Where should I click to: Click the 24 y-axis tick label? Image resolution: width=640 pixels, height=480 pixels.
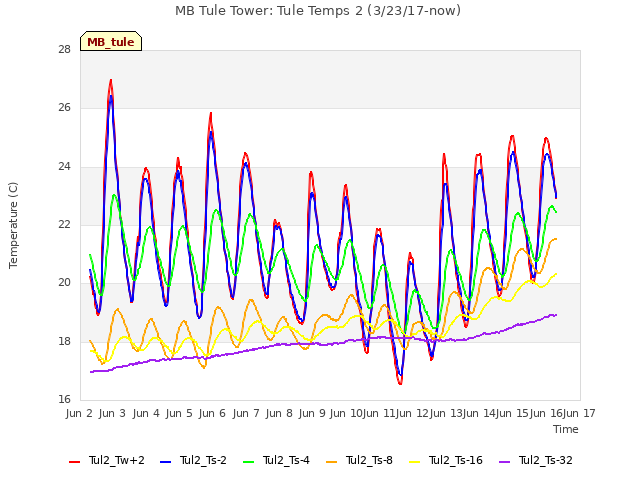(x=64, y=166)
